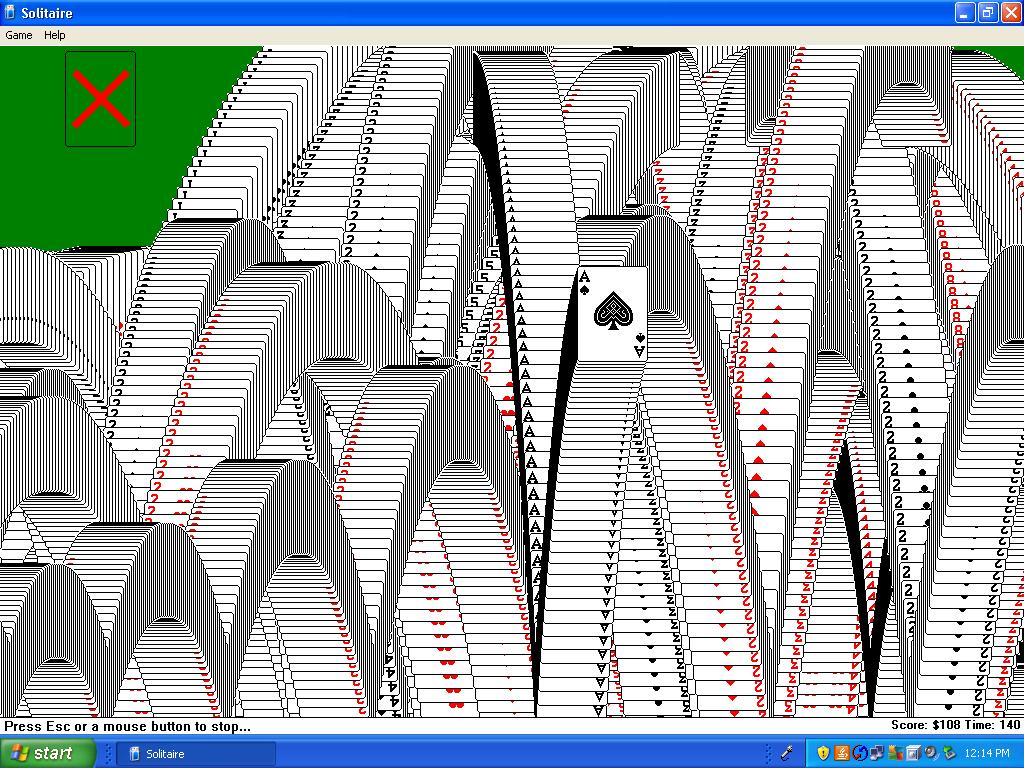Restore down the Solitaire window
The image size is (1024, 768).
click(987, 12)
